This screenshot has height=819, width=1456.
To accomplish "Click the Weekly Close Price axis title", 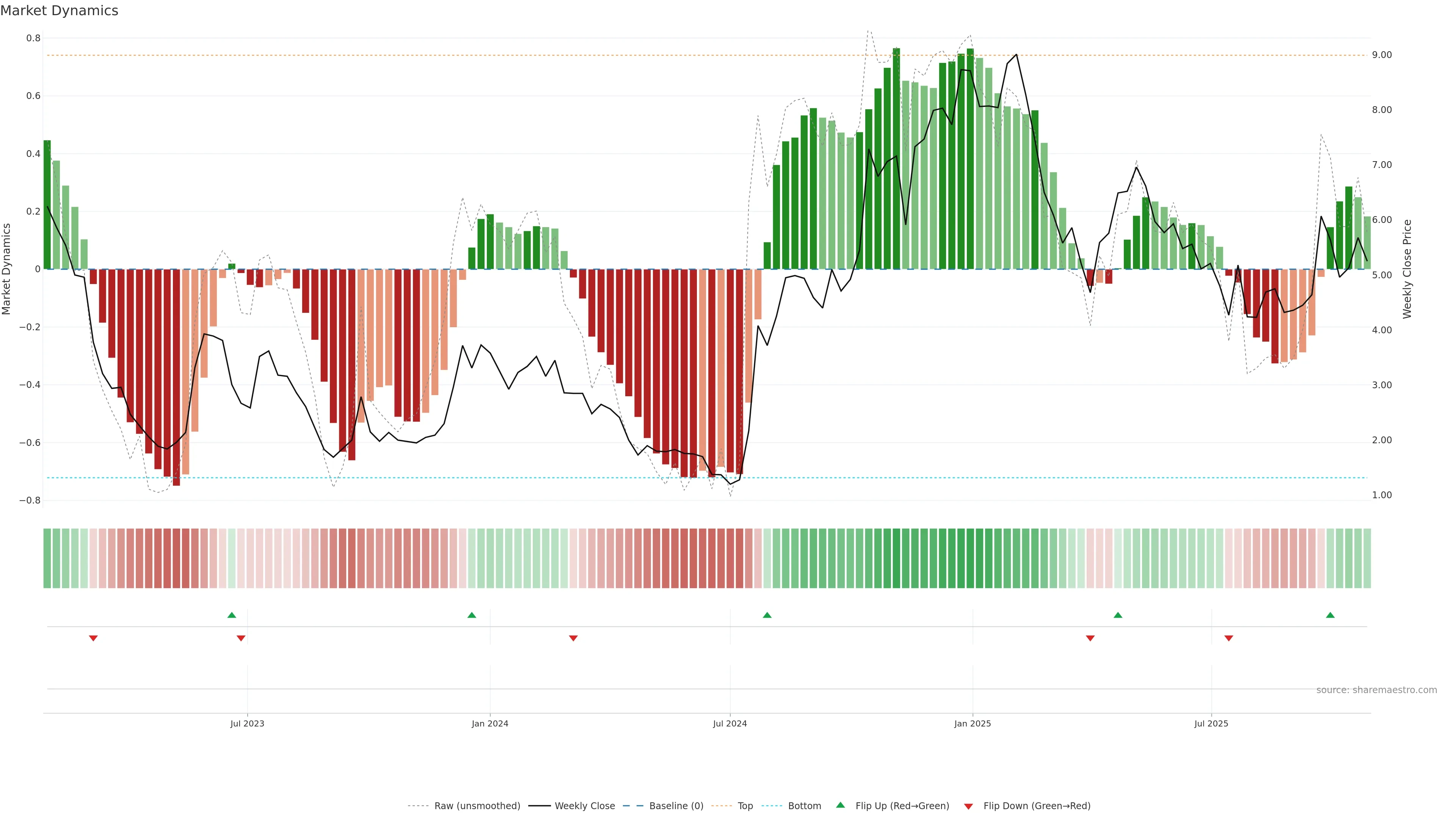I will 1407,269.
